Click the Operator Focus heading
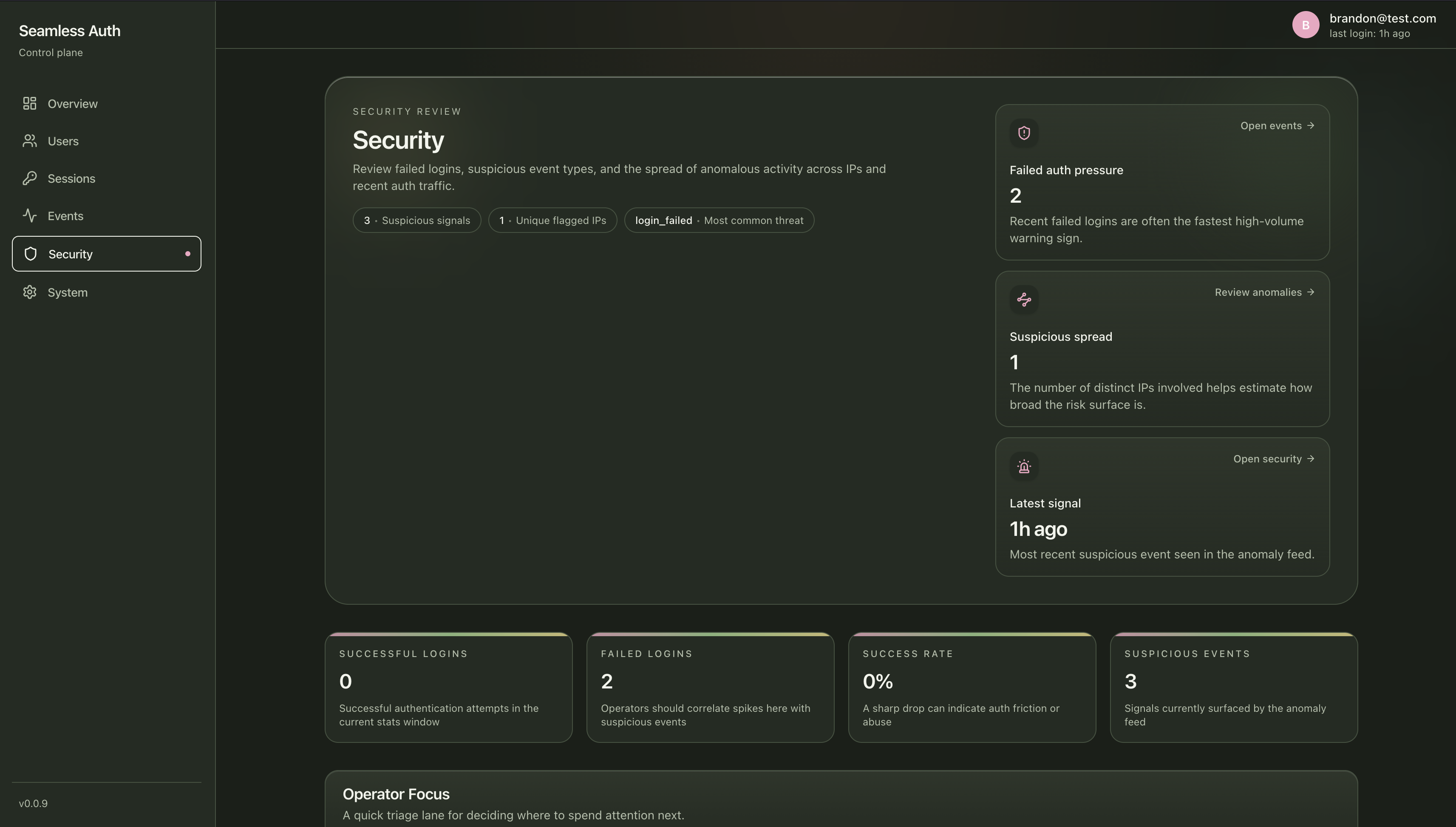1456x827 pixels. tap(396, 794)
